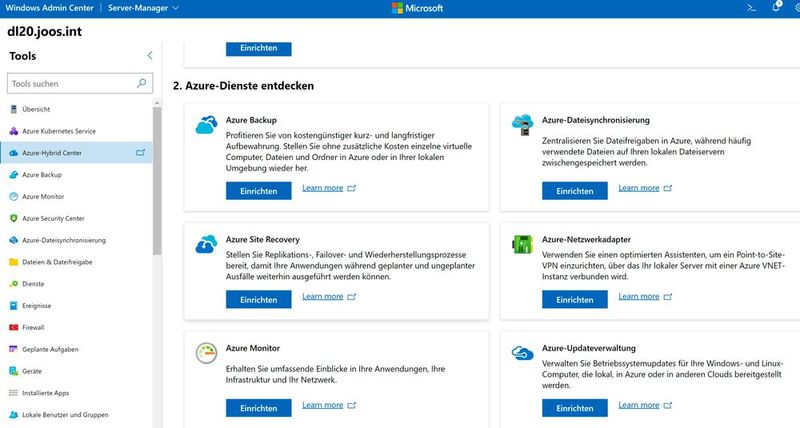Click Einrichten for Azure Monitor card
The width and height of the screenshot is (800, 428).
point(259,408)
